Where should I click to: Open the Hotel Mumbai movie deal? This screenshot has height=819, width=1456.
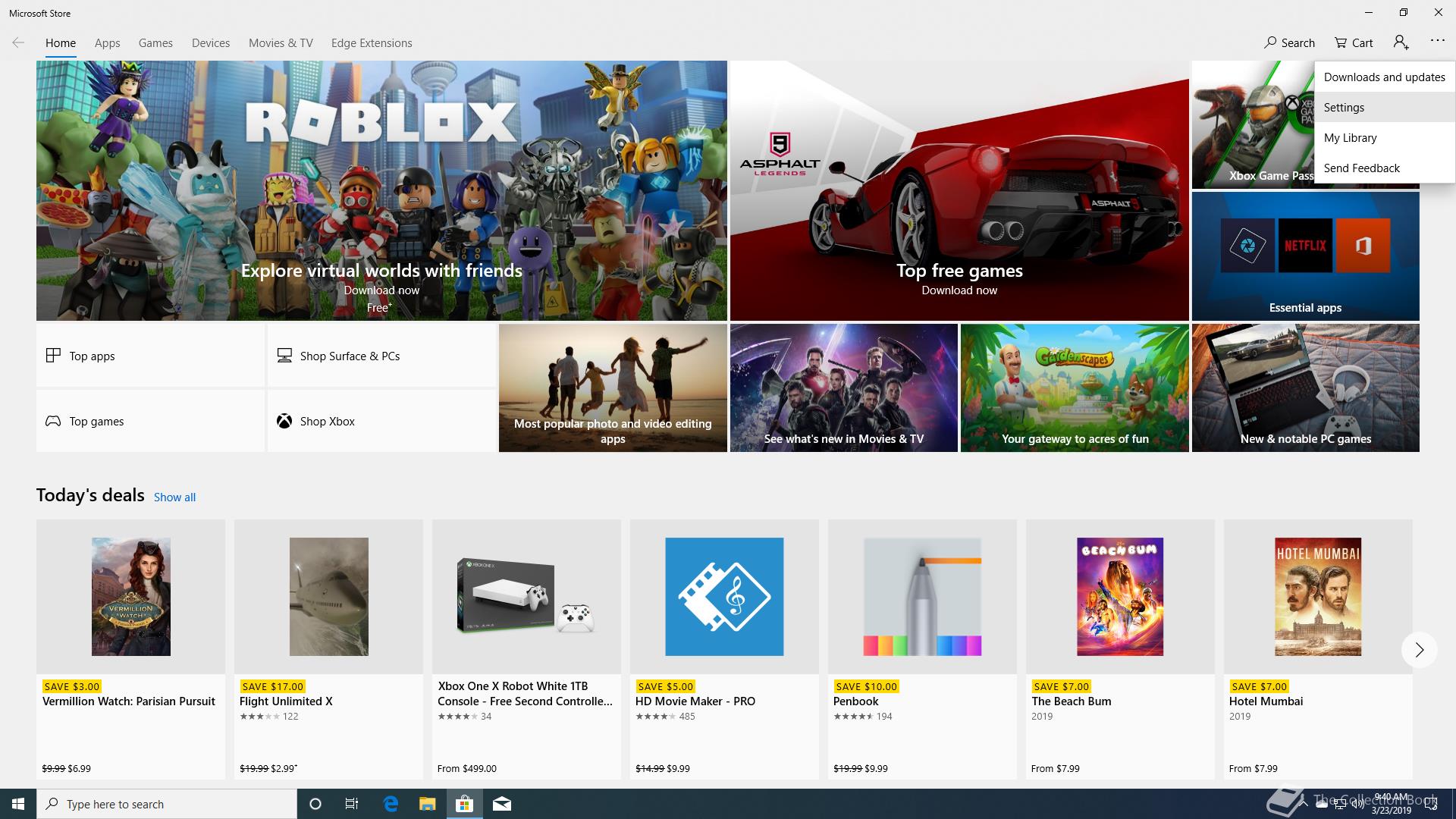1318,649
